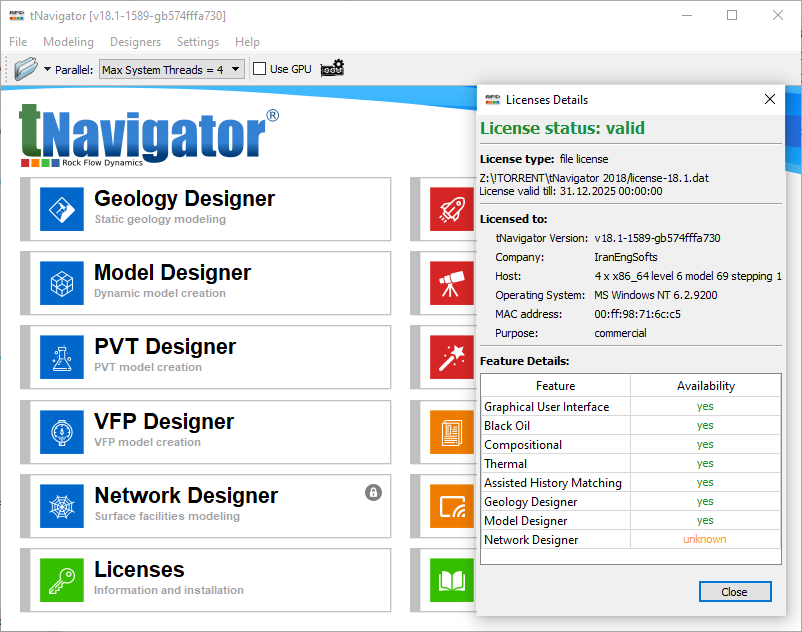Click the license file path text

[594, 178]
